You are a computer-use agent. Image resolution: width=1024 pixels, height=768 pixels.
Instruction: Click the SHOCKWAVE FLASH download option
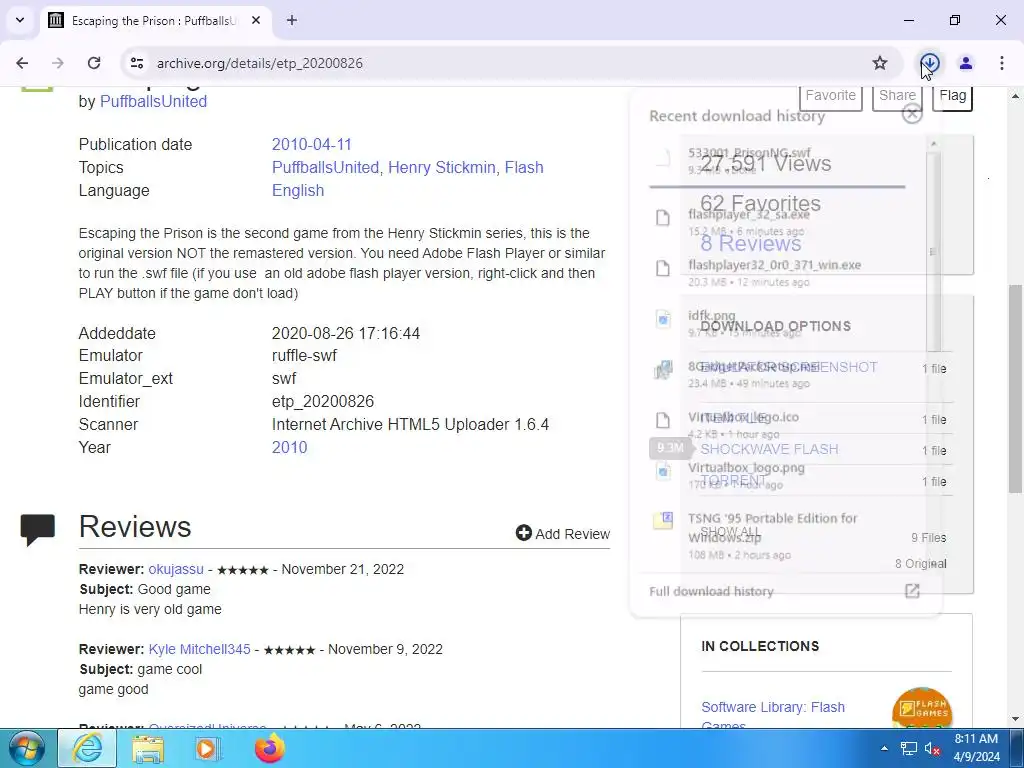(x=769, y=449)
